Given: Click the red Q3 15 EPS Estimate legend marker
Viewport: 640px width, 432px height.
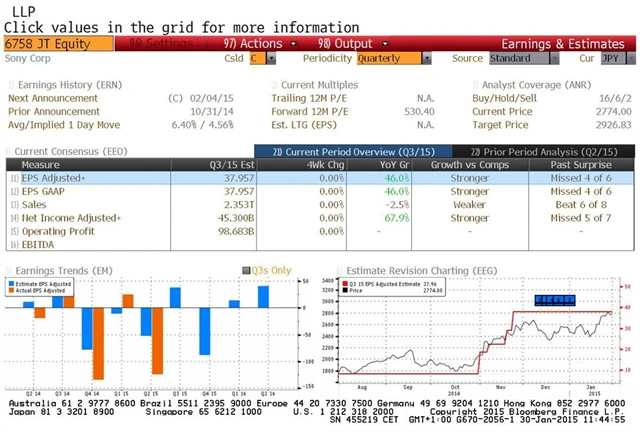Looking at the screenshot, I should point(345,283).
